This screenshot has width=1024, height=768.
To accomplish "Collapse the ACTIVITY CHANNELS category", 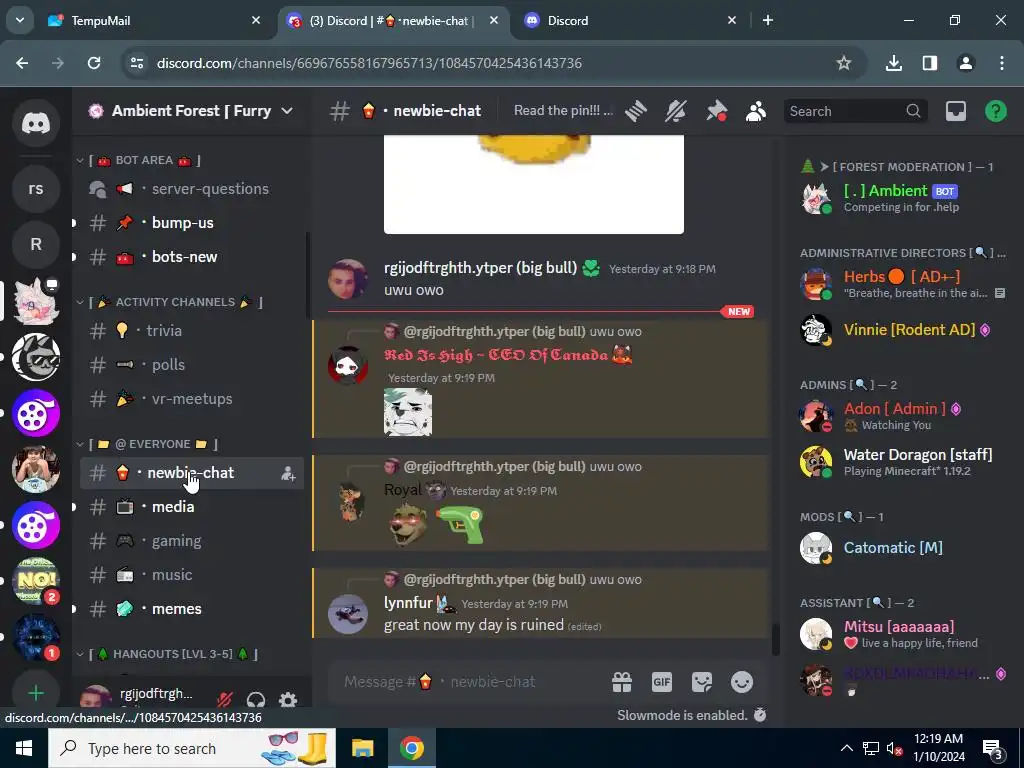I will pos(169,302).
